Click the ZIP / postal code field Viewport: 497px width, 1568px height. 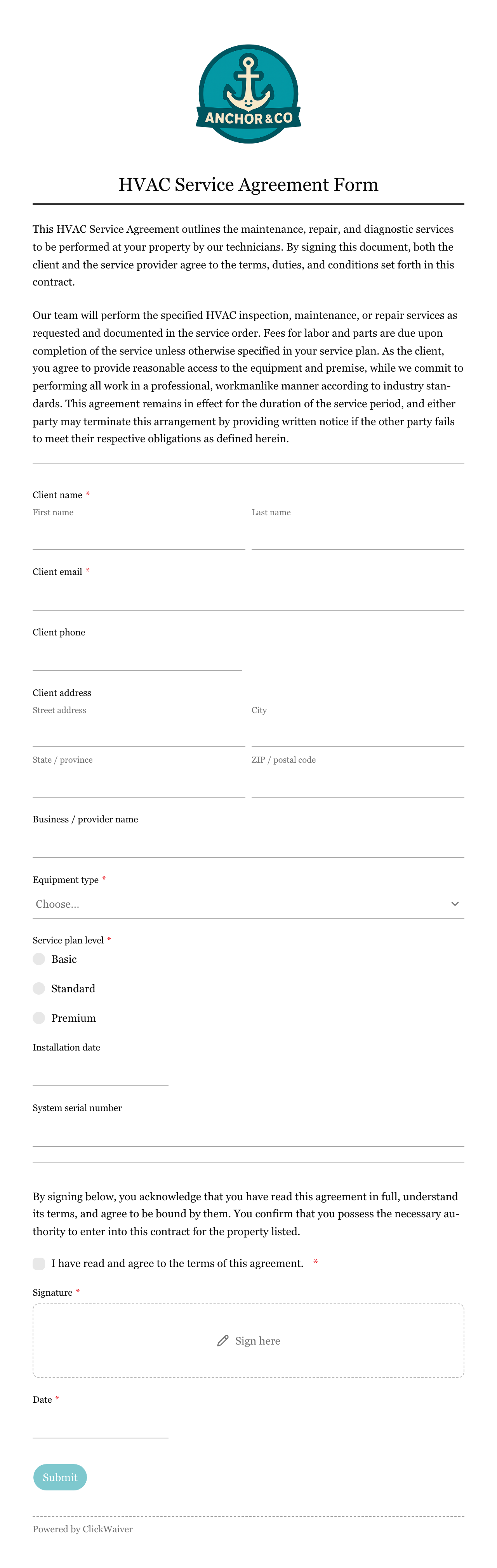358,783
